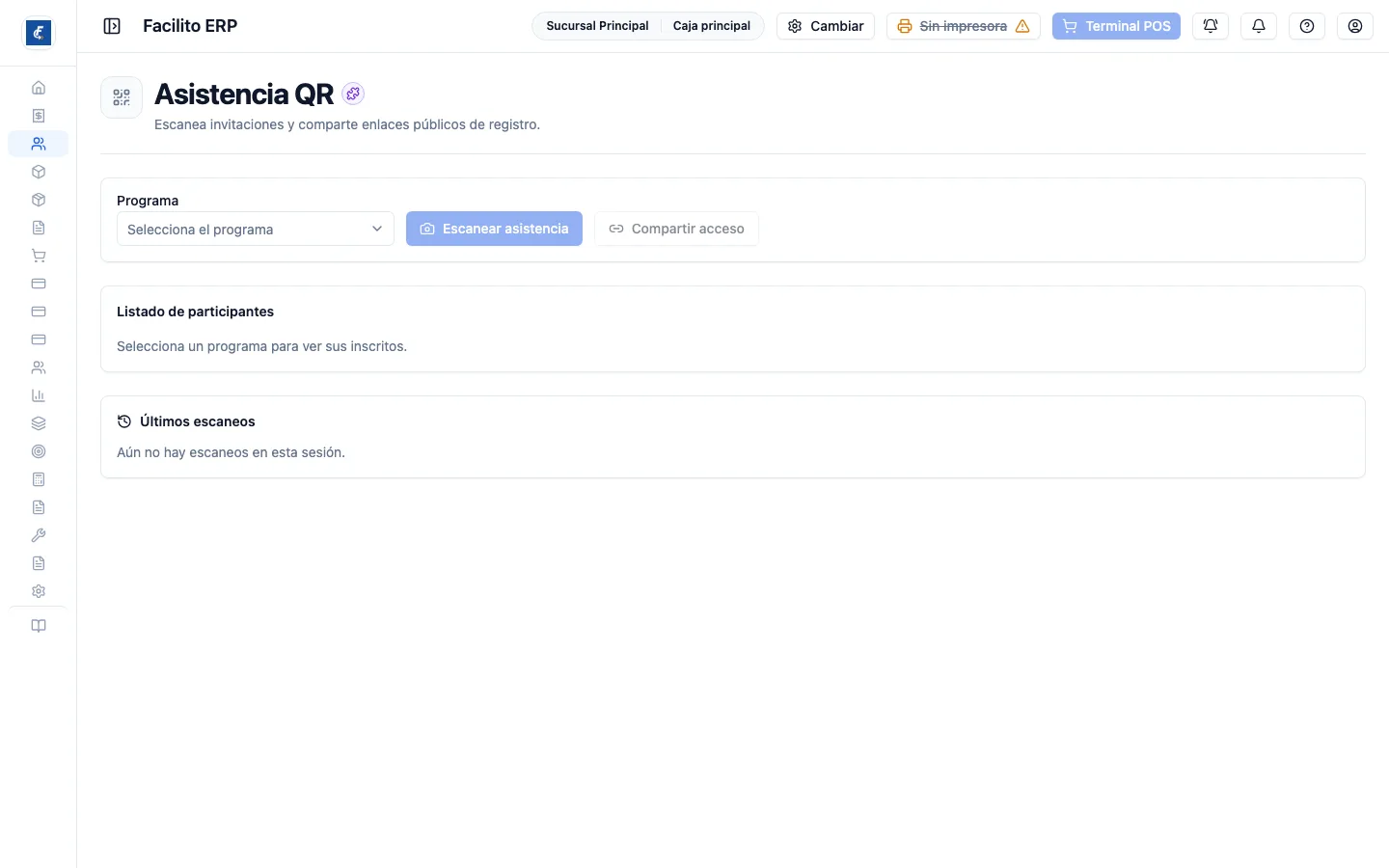Viewport: 1389px width, 868px height.
Task: Click the Cambiar branch button
Action: point(826,26)
